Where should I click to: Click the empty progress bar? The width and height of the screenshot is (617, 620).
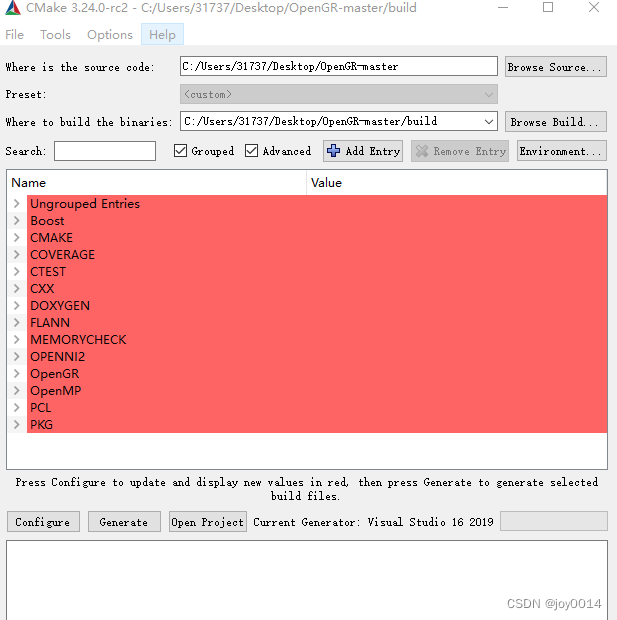(554, 521)
